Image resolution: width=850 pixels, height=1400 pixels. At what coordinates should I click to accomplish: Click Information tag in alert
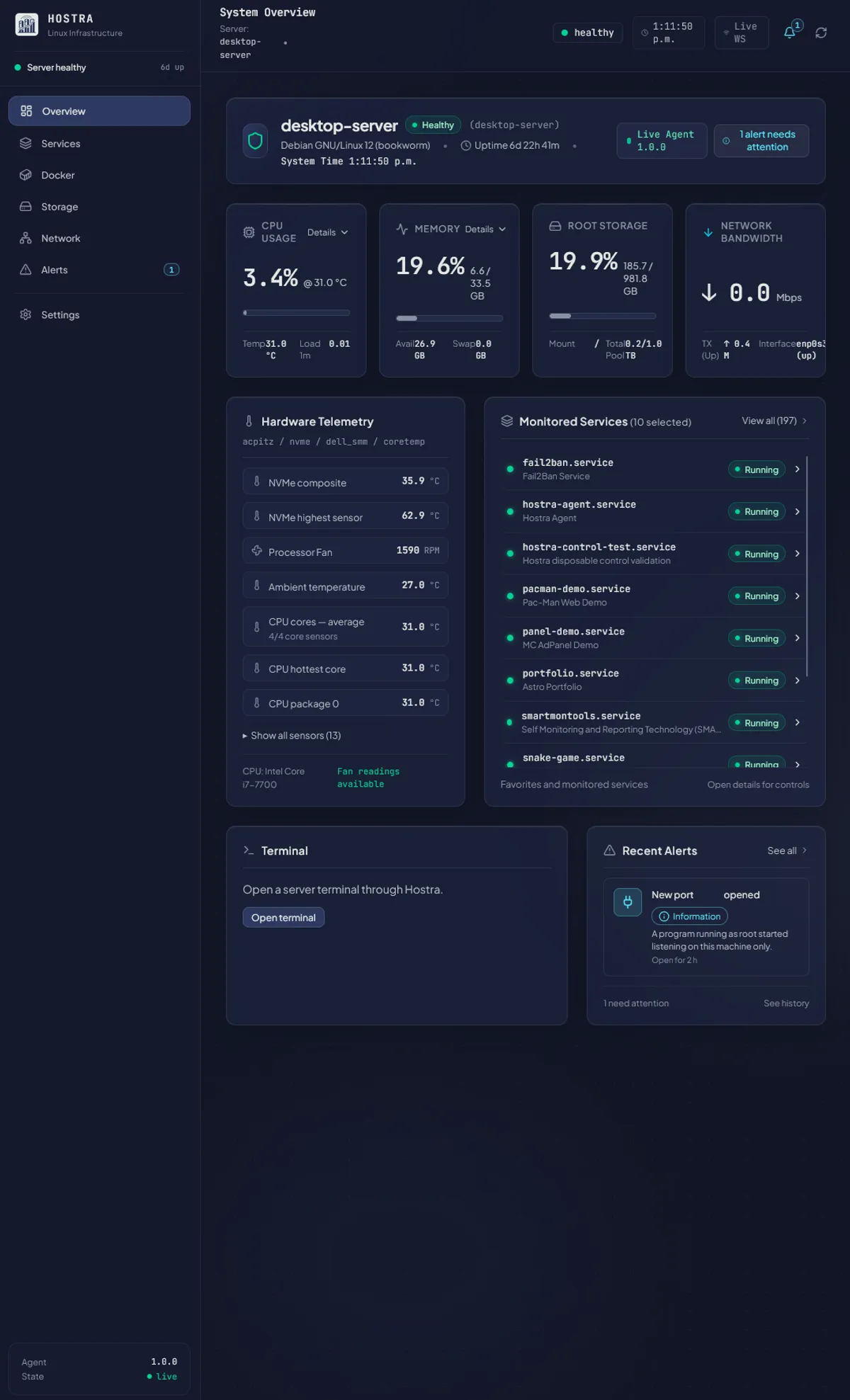pos(689,916)
